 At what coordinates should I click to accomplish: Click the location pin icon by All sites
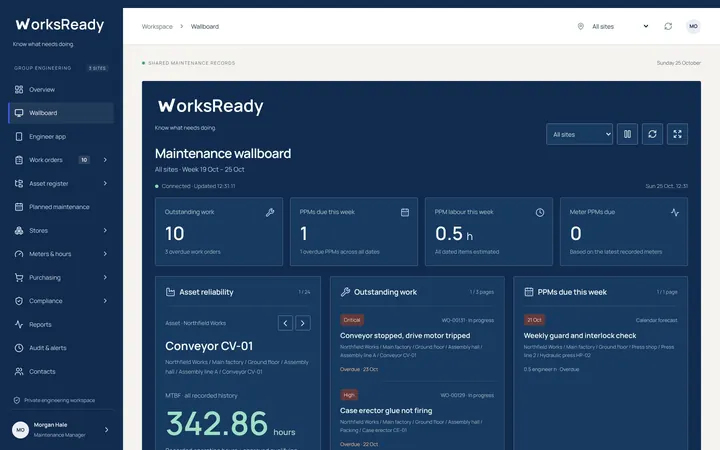[580, 27]
